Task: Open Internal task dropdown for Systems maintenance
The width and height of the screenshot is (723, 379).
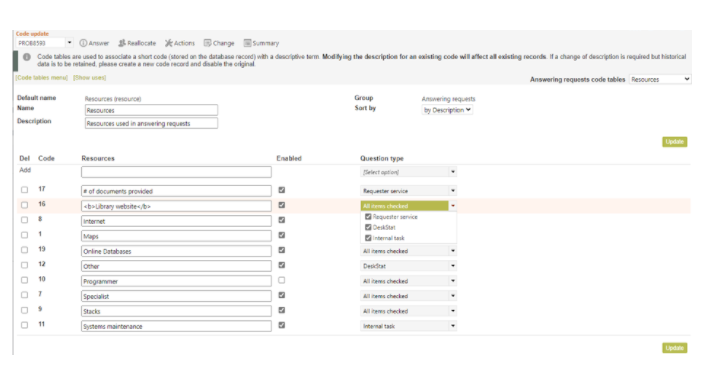Action: pyautogui.click(x=409, y=326)
